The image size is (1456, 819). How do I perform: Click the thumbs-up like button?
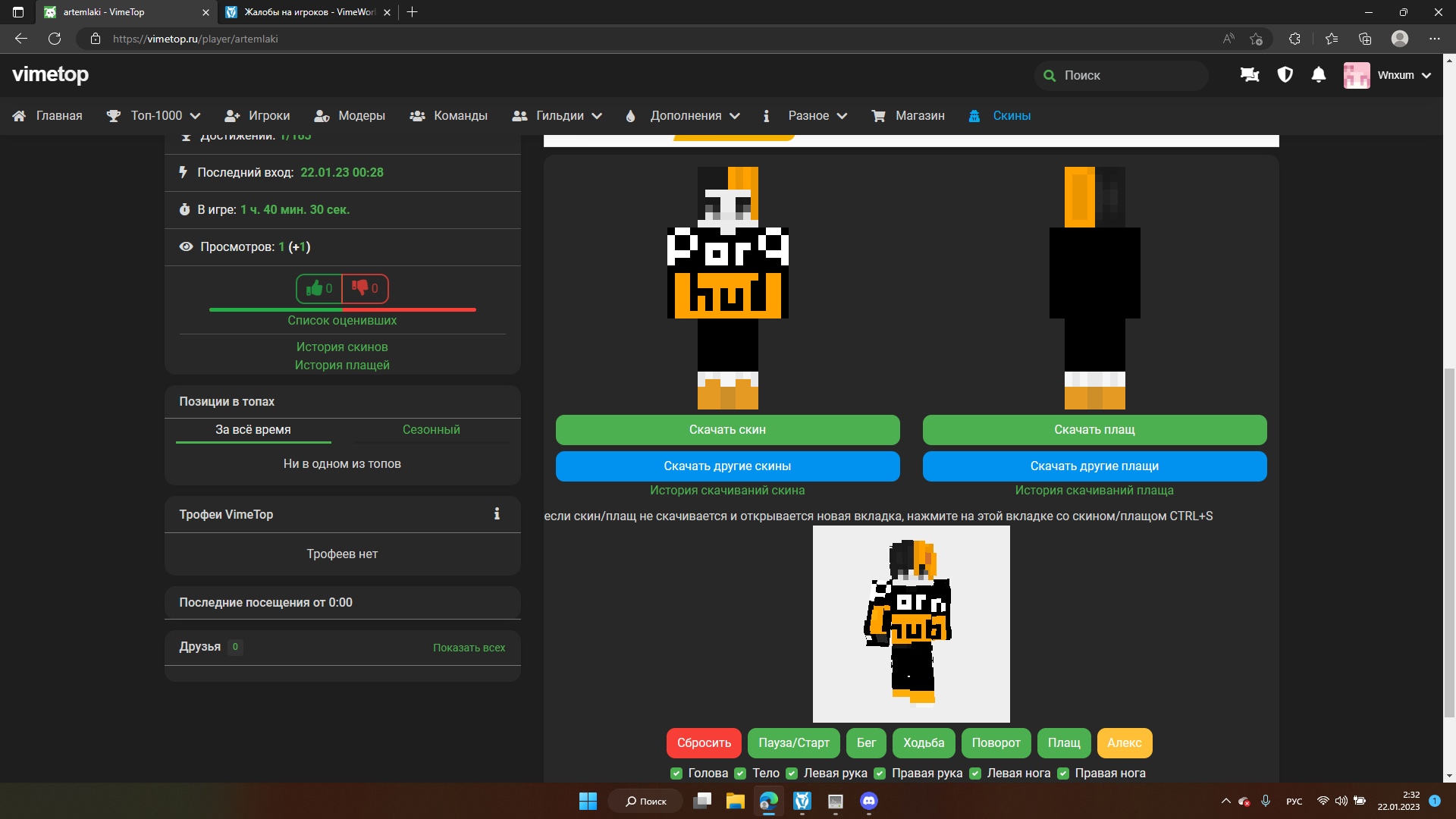pos(318,288)
